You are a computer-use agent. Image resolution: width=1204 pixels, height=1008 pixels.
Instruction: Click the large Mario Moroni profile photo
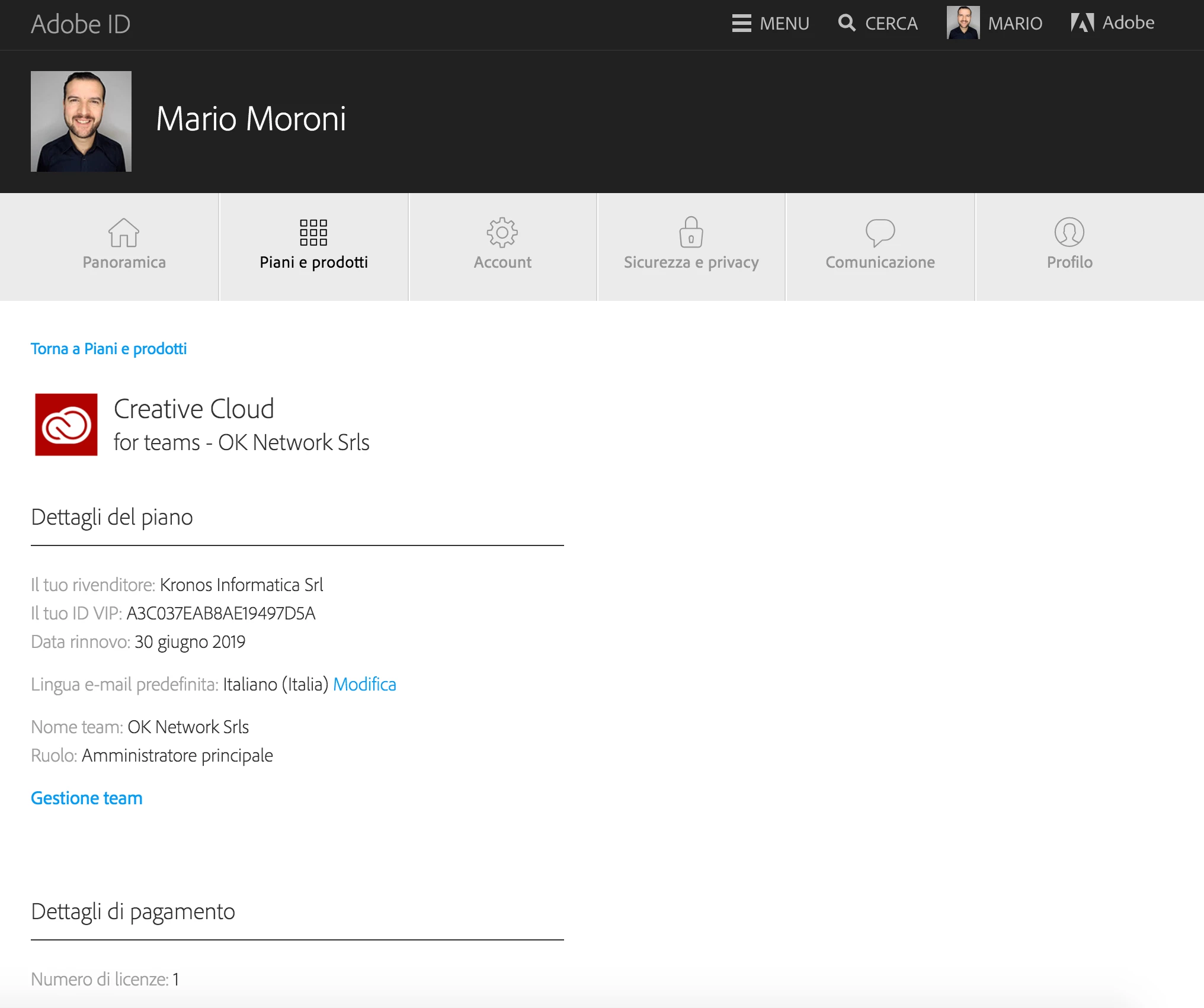(x=81, y=121)
